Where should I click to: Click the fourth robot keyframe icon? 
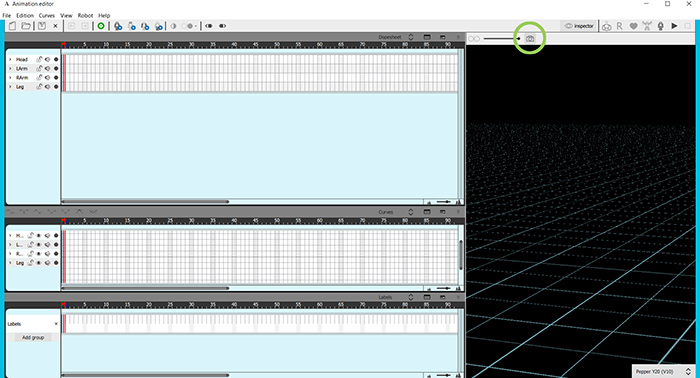click(159, 26)
